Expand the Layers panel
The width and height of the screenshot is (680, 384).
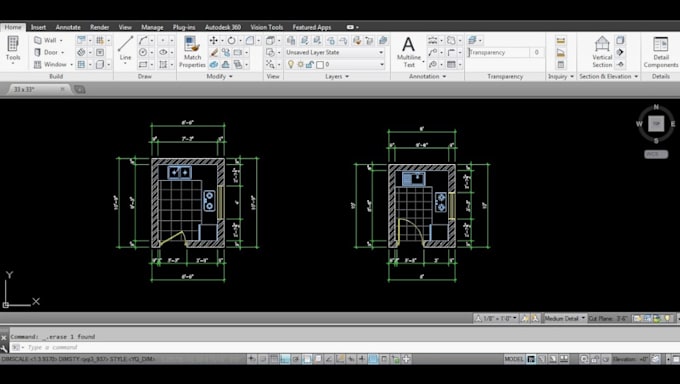pyautogui.click(x=337, y=76)
